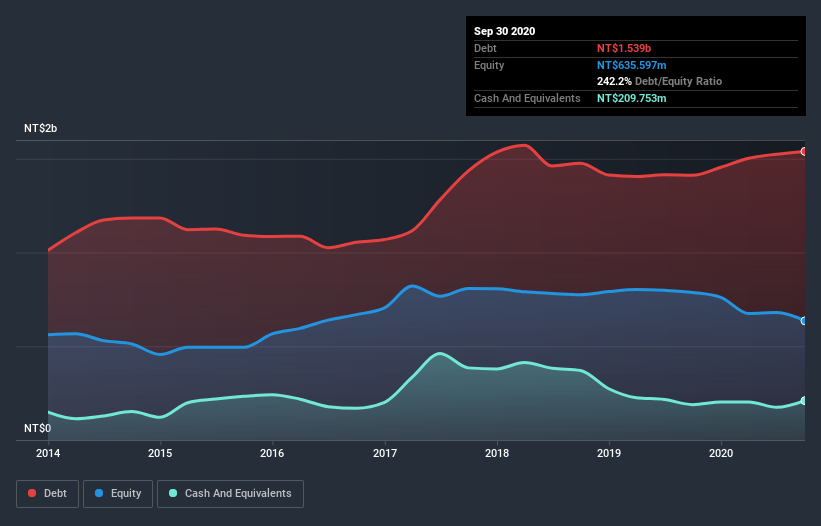Select the 2017 x-axis label

click(385, 453)
